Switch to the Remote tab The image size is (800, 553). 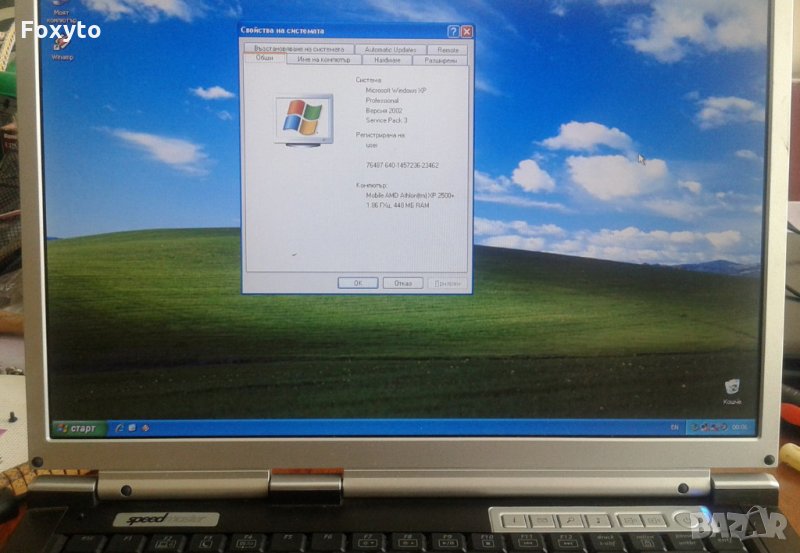[x=447, y=49]
